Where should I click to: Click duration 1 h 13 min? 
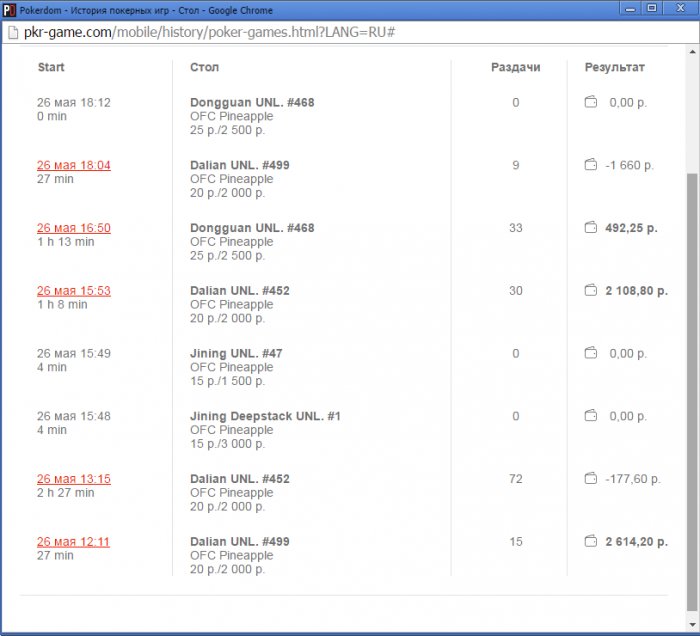66,242
